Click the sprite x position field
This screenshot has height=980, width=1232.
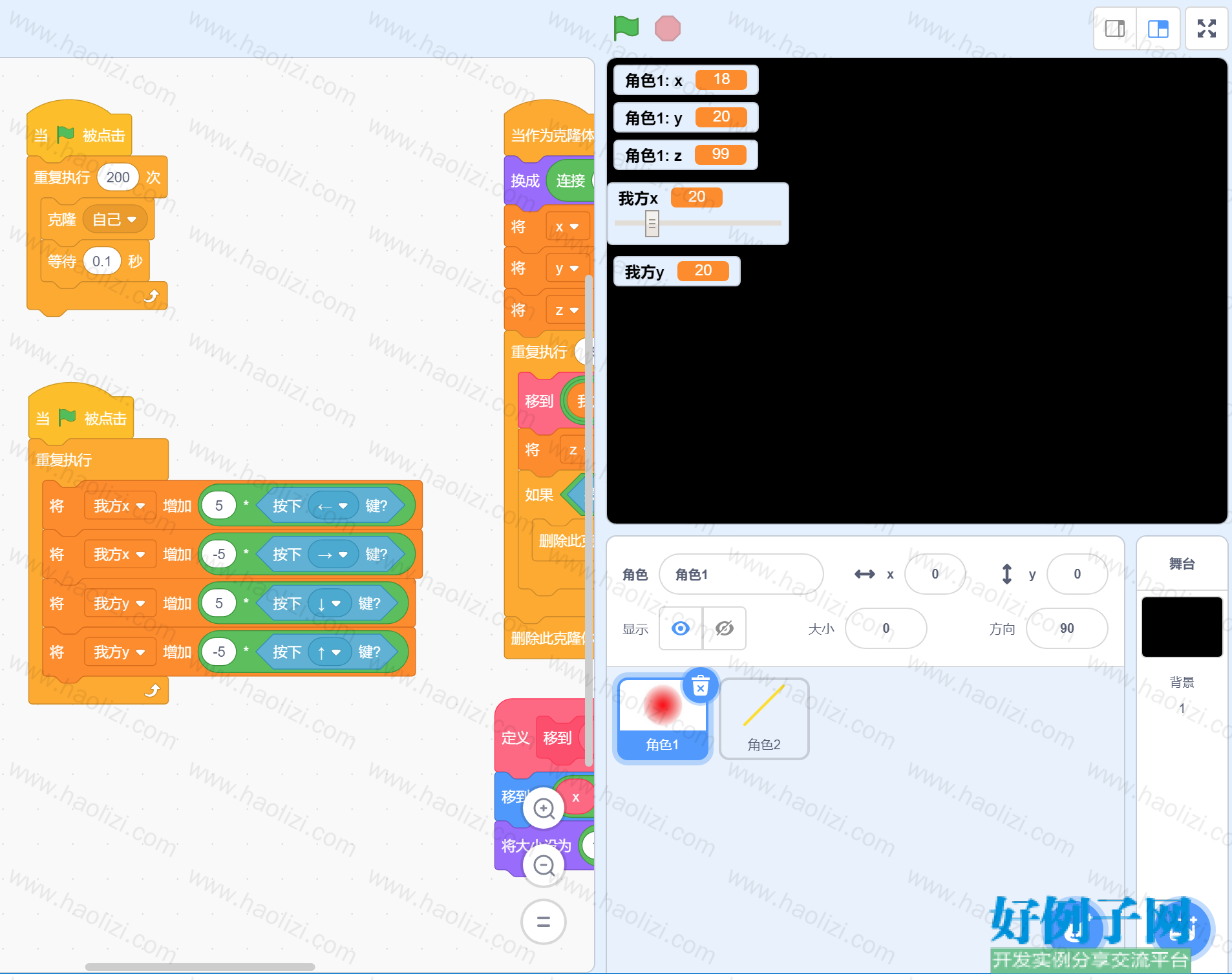click(x=935, y=574)
